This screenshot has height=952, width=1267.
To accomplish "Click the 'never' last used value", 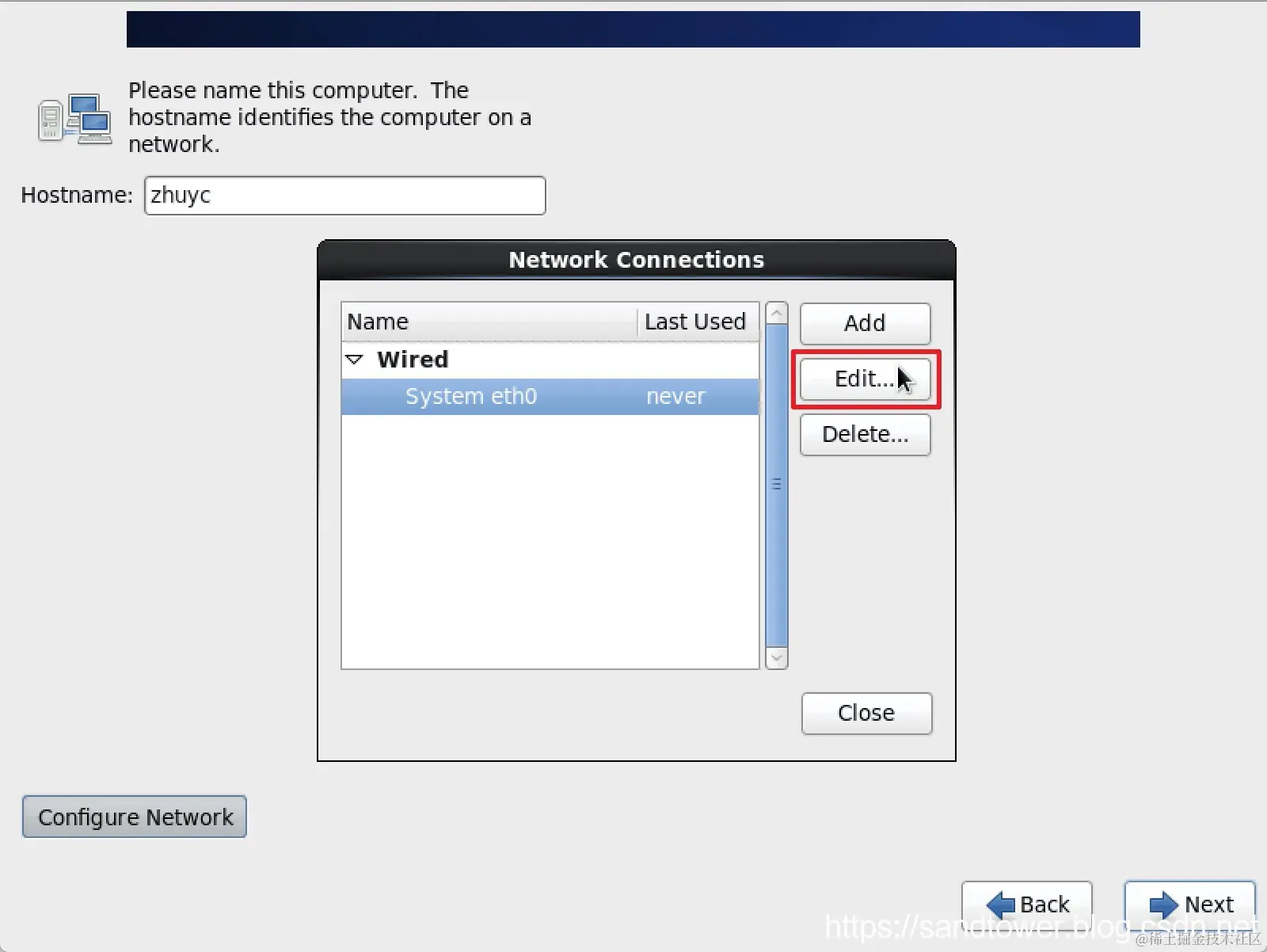I will coord(675,396).
